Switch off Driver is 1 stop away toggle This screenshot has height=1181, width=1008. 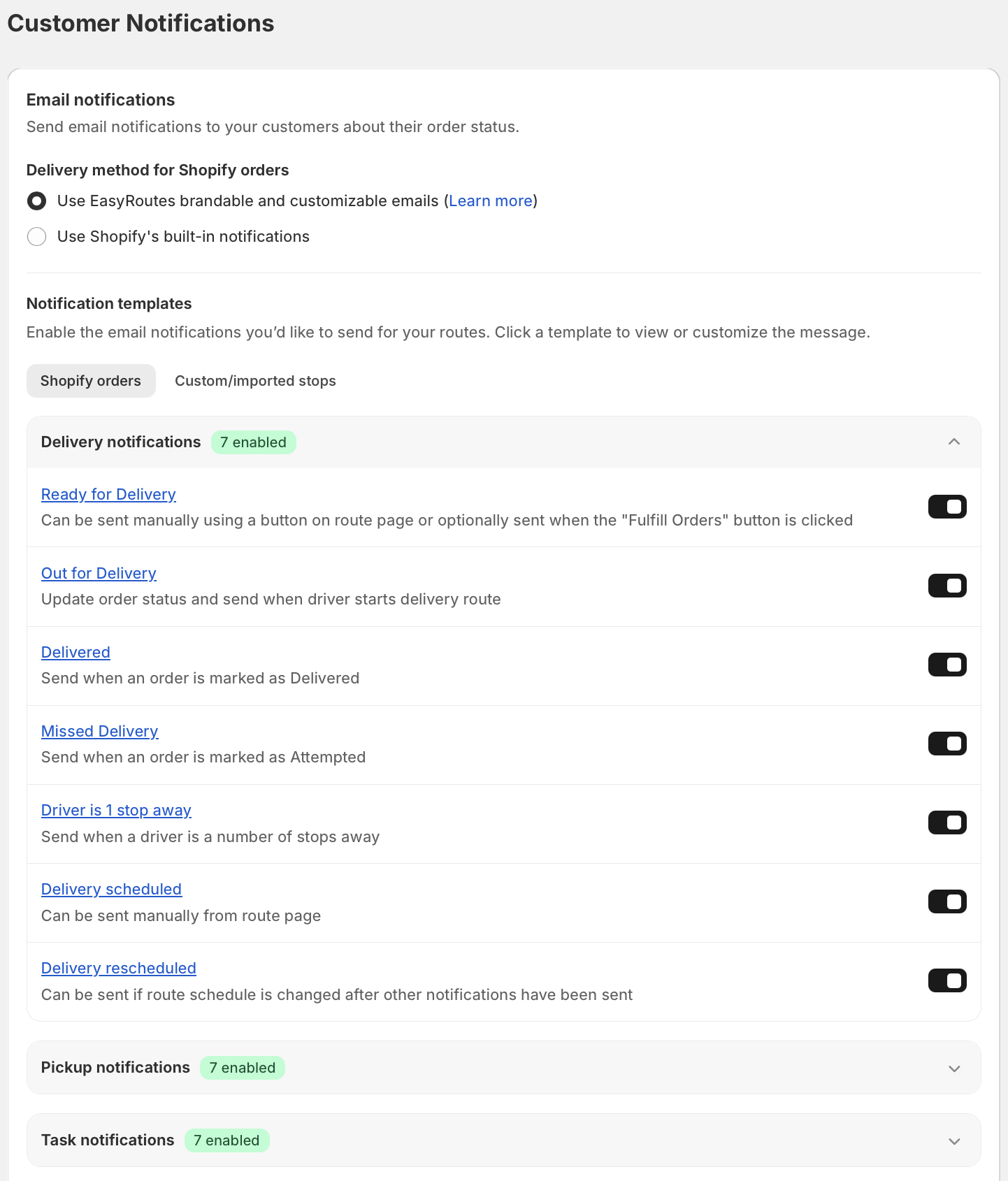pyautogui.click(x=947, y=823)
